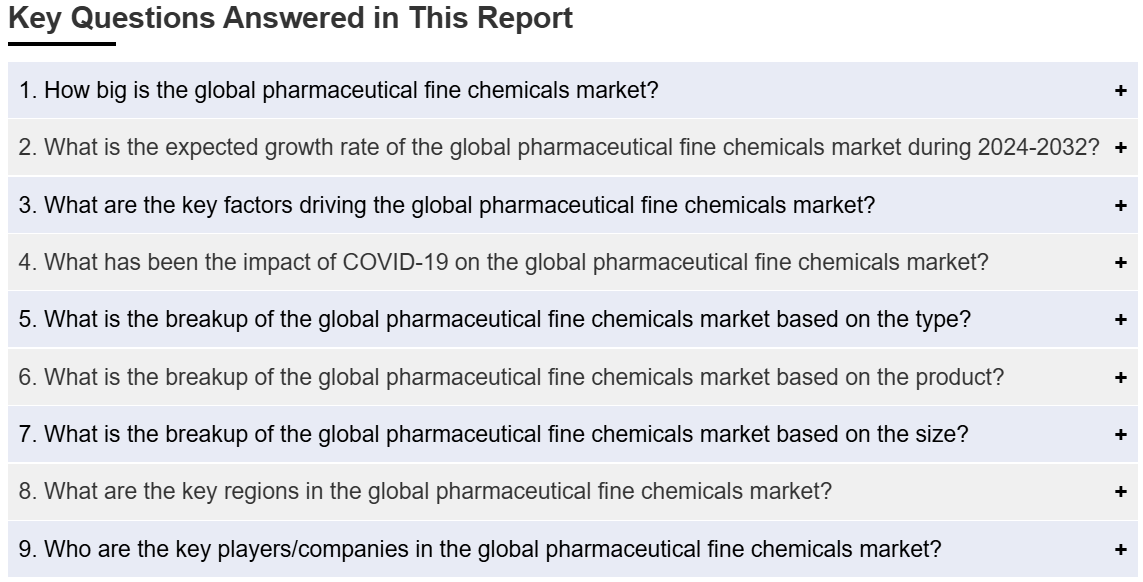This screenshot has width=1143, height=582.
Task: Open question 7 on breakup based on size
Action: click(x=494, y=435)
